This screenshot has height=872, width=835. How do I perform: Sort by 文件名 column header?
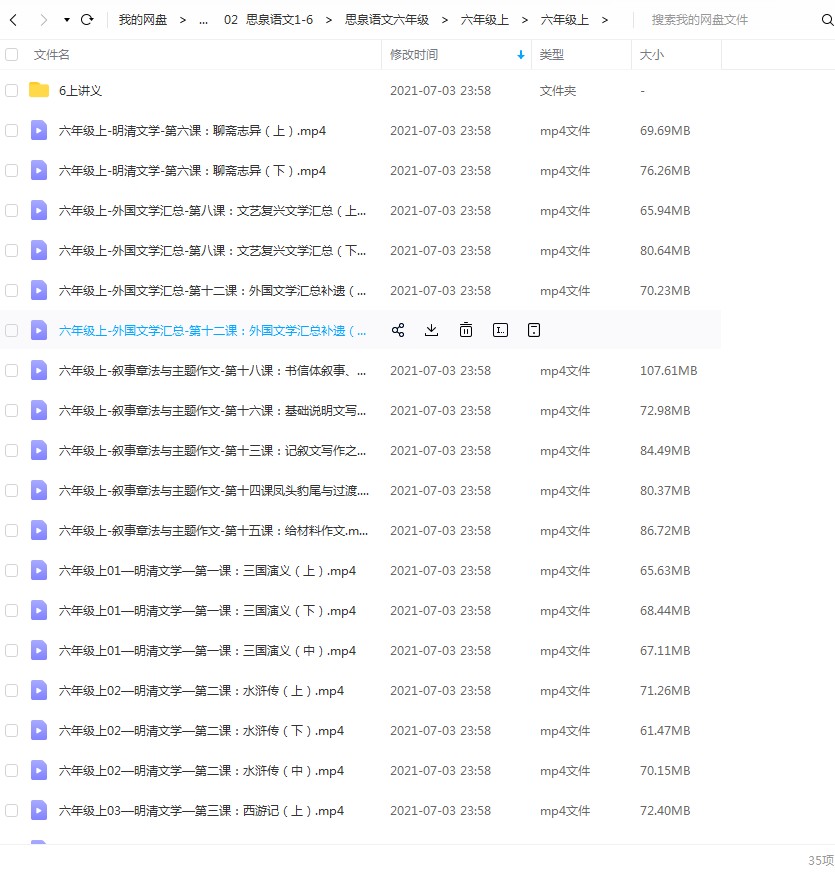(52, 54)
